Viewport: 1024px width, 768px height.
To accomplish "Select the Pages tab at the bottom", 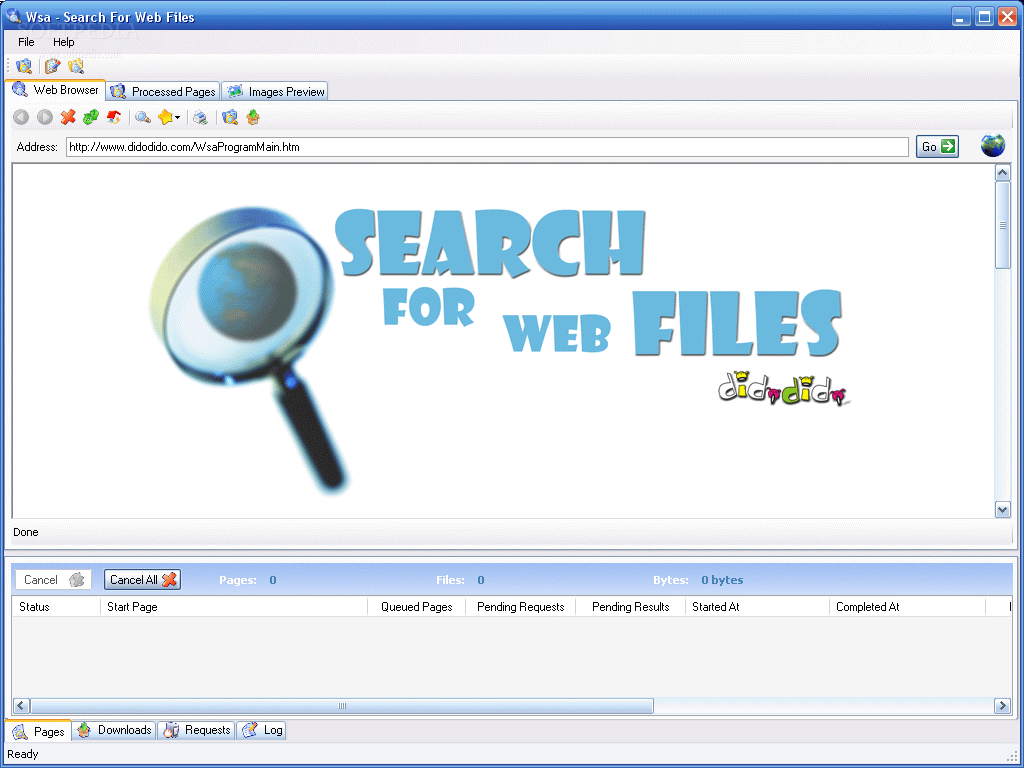I will [39, 731].
